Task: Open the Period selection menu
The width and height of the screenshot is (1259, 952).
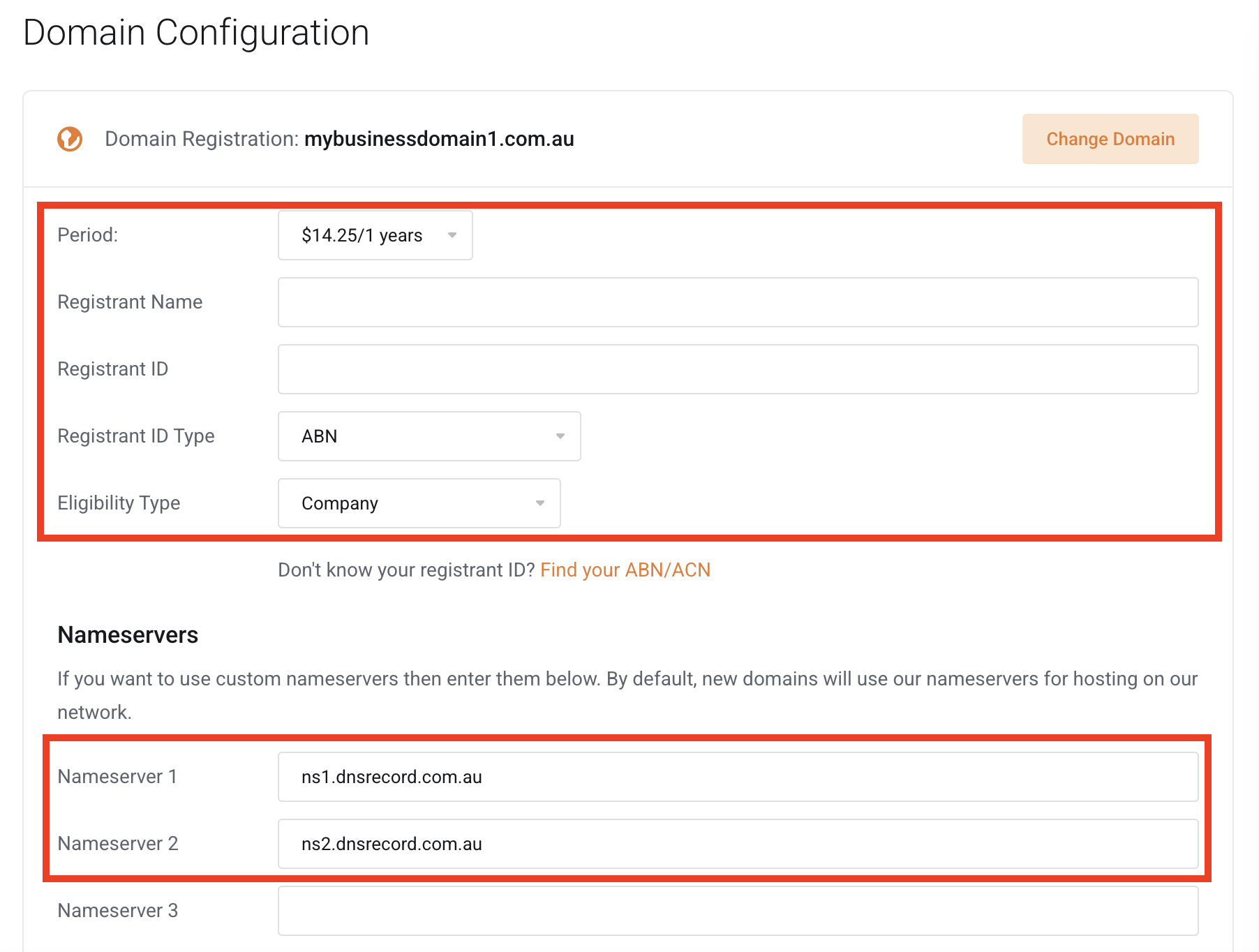Action: (375, 235)
